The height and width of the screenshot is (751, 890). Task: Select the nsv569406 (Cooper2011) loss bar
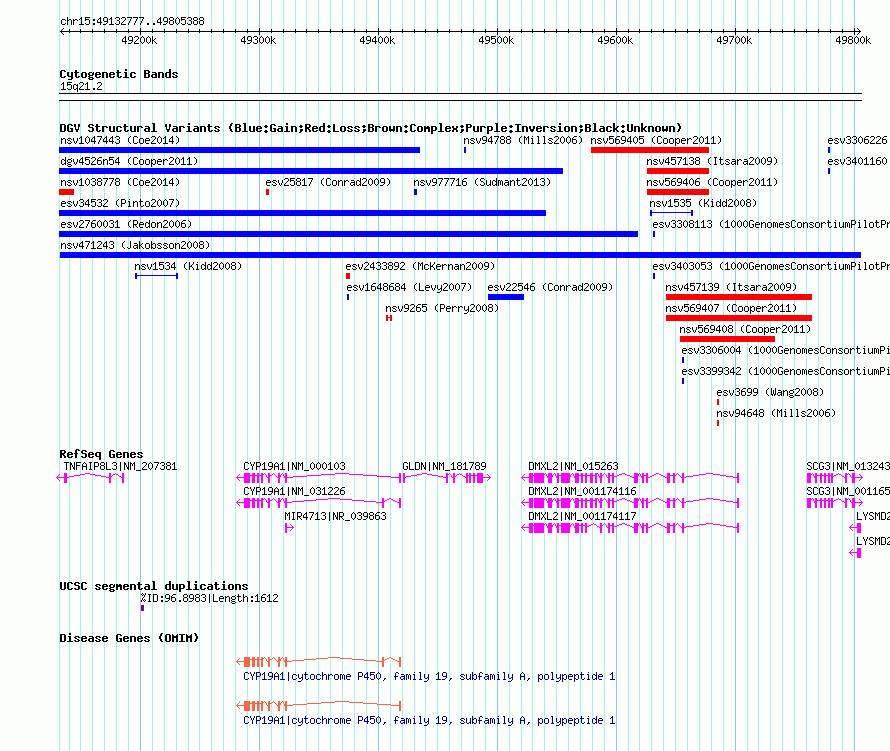point(678,192)
